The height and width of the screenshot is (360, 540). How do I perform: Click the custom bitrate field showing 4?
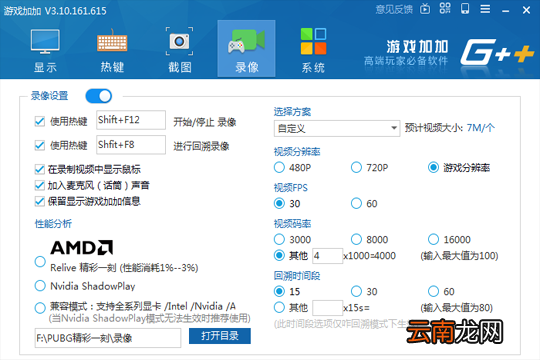[x=328, y=256]
